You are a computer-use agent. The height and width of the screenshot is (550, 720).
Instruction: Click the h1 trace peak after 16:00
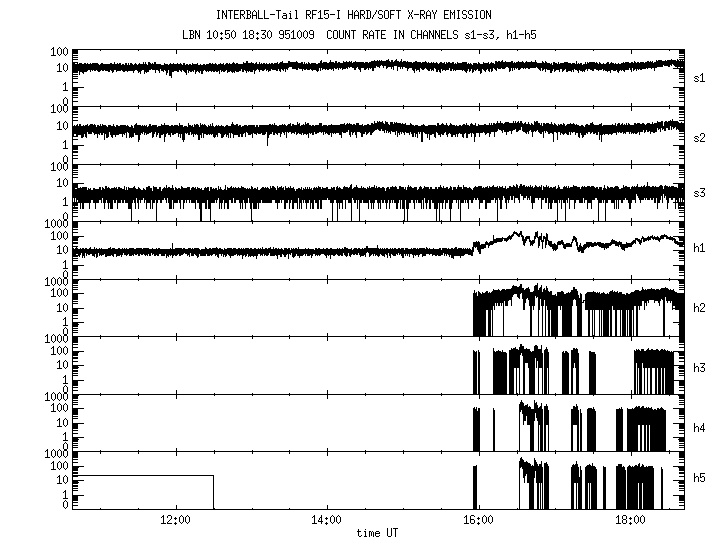pos(517,236)
